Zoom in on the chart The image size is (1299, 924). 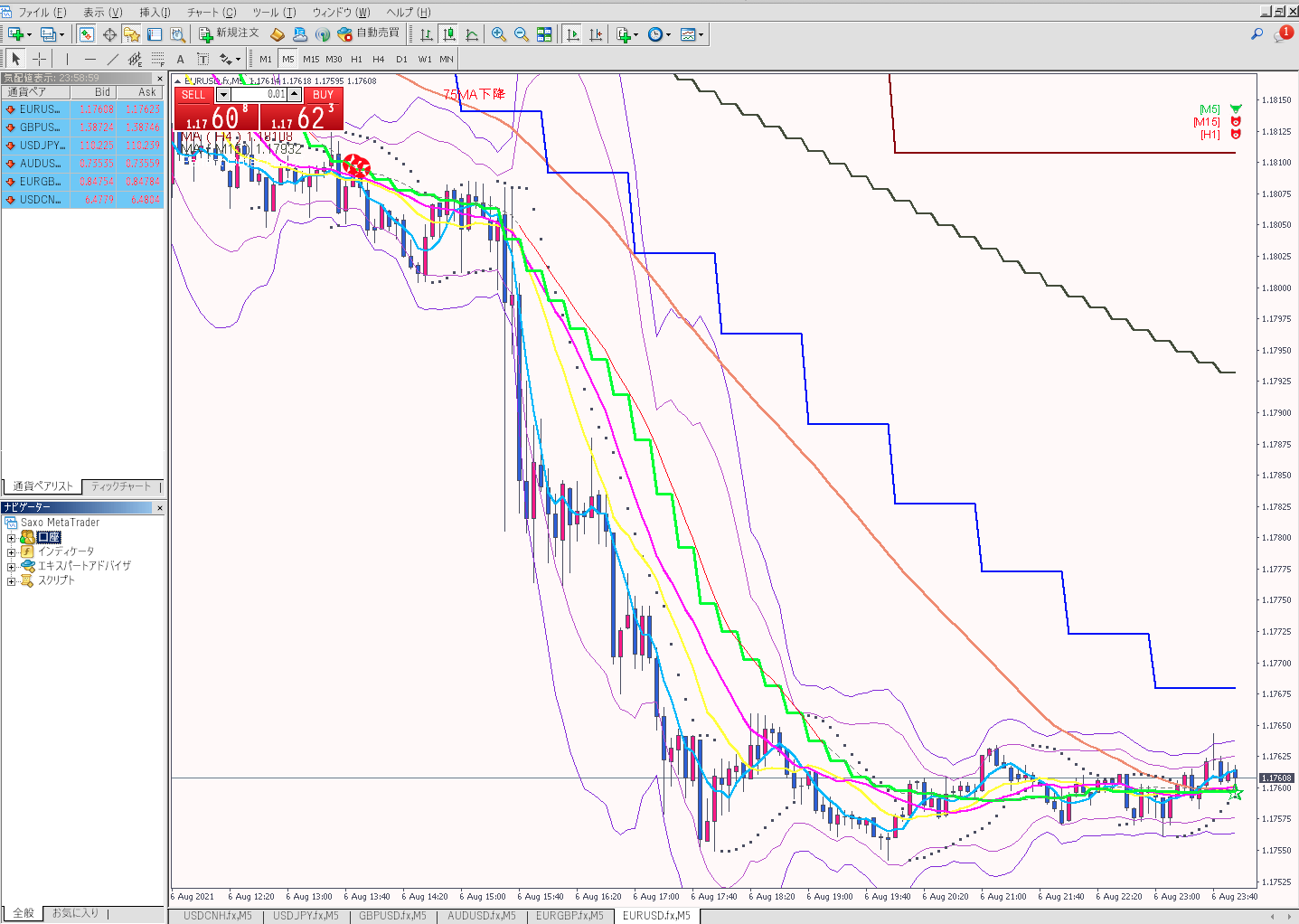pyautogui.click(x=498, y=34)
